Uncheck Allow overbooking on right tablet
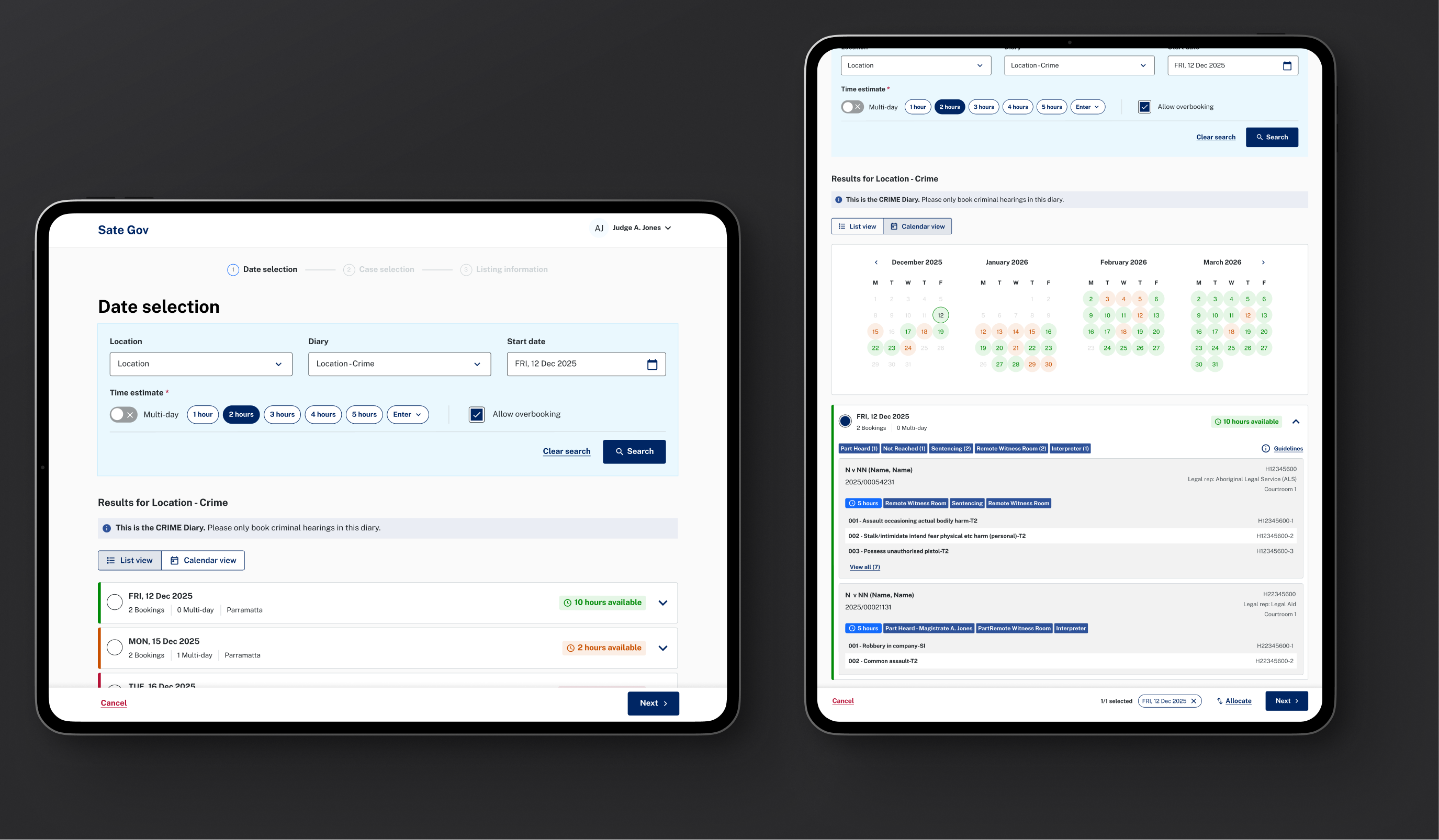Image resolution: width=1439 pixels, height=840 pixels. [1144, 107]
